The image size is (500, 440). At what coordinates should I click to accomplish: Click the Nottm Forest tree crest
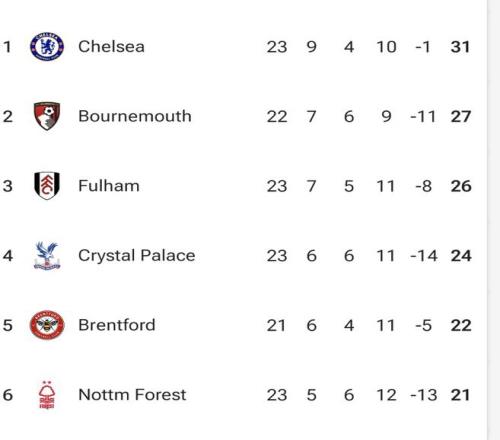tap(47, 395)
